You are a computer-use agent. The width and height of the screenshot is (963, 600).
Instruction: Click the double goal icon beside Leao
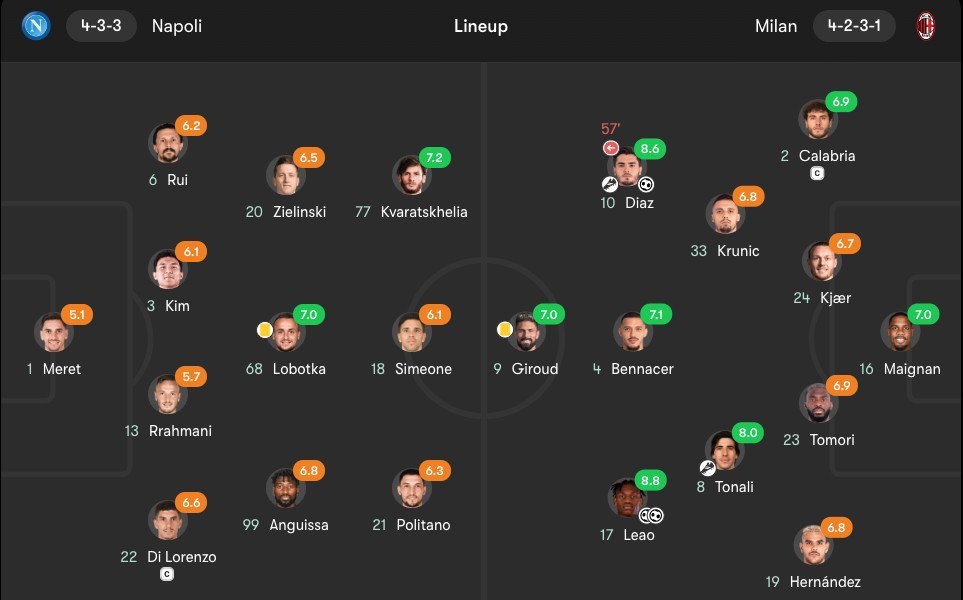(x=651, y=516)
